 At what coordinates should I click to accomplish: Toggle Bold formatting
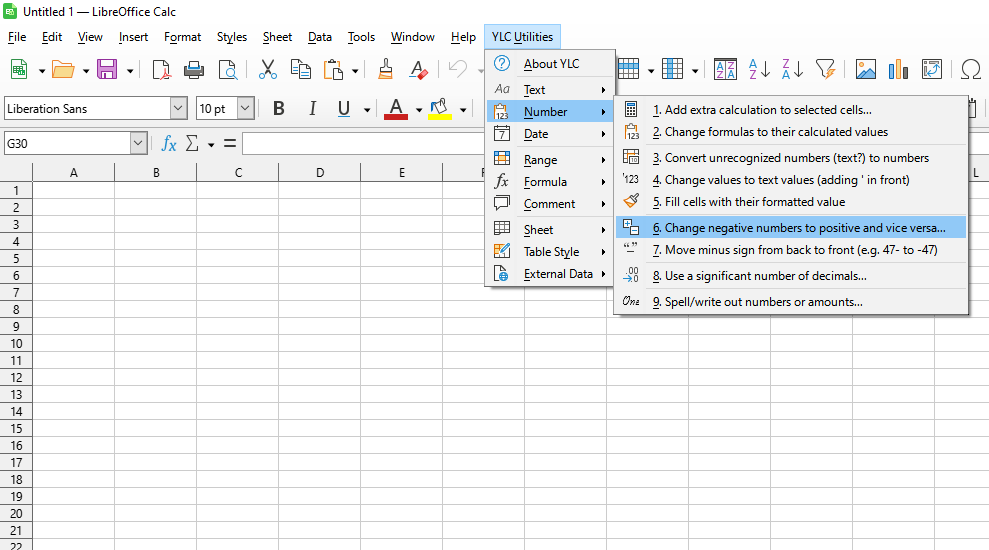pos(279,109)
